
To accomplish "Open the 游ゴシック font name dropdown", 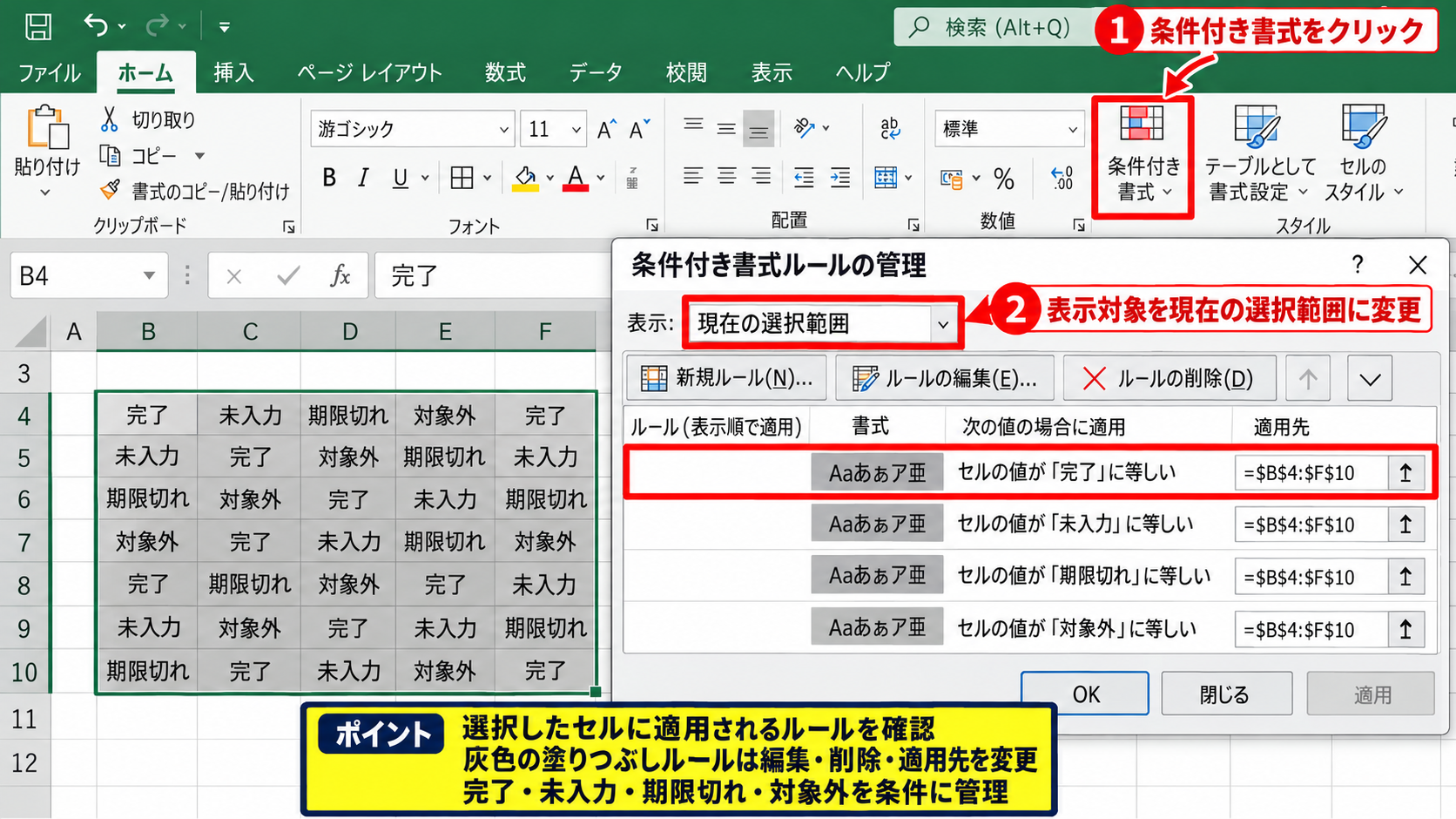I will tap(503, 130).
